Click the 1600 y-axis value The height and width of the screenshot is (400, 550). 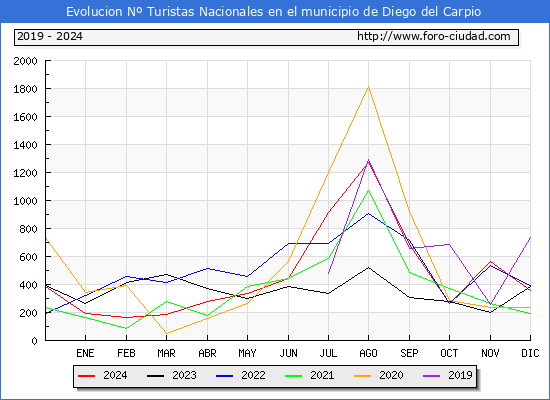click(x=25, y=117)
